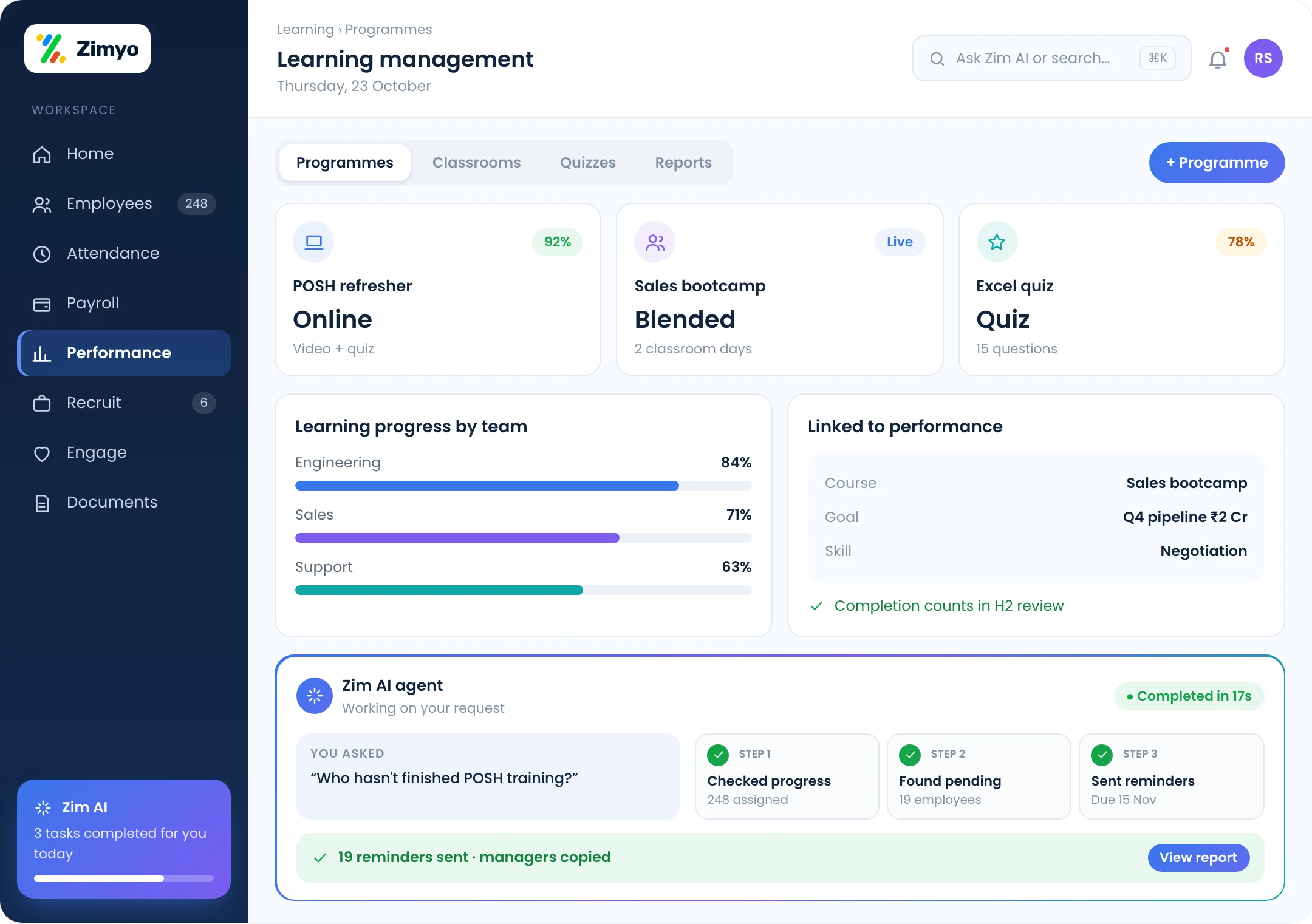Click the ⌘K shortcut badge
Image resolution: width=1312 pixels, height=924 pixels.
[1158, 58]
